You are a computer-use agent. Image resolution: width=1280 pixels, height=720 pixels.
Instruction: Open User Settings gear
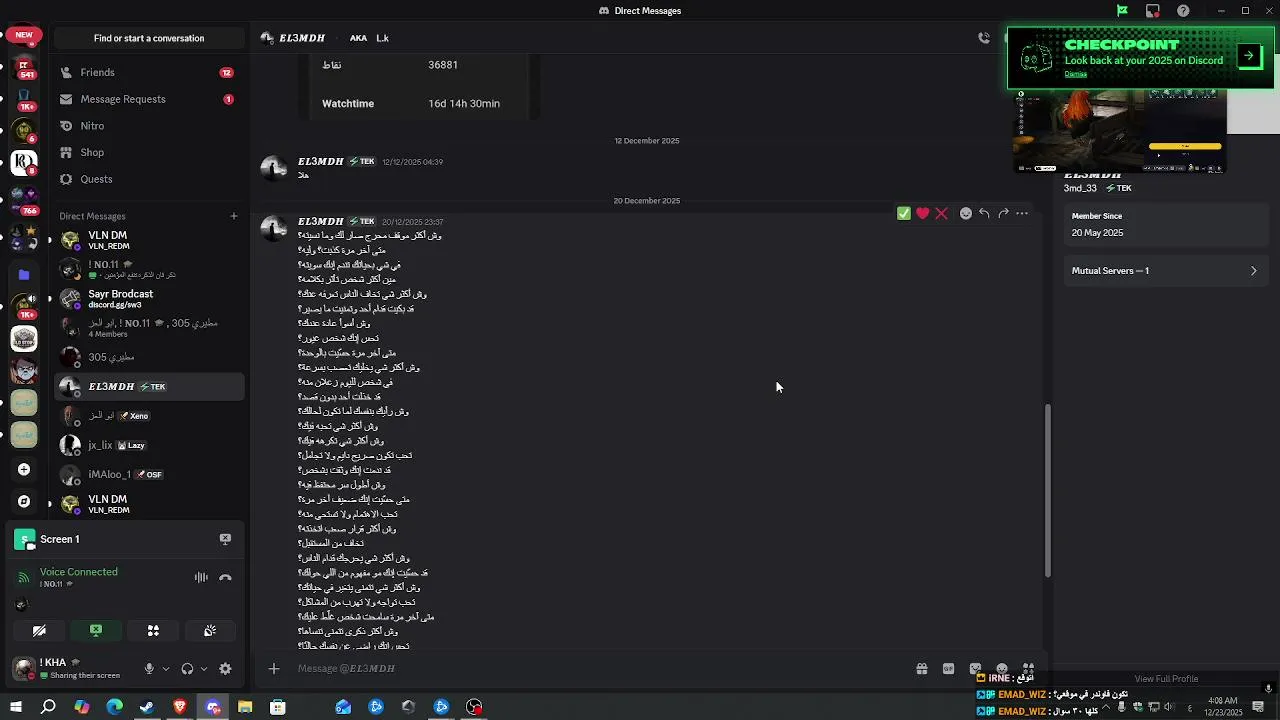pyautogui.click(x=225, y=669)
